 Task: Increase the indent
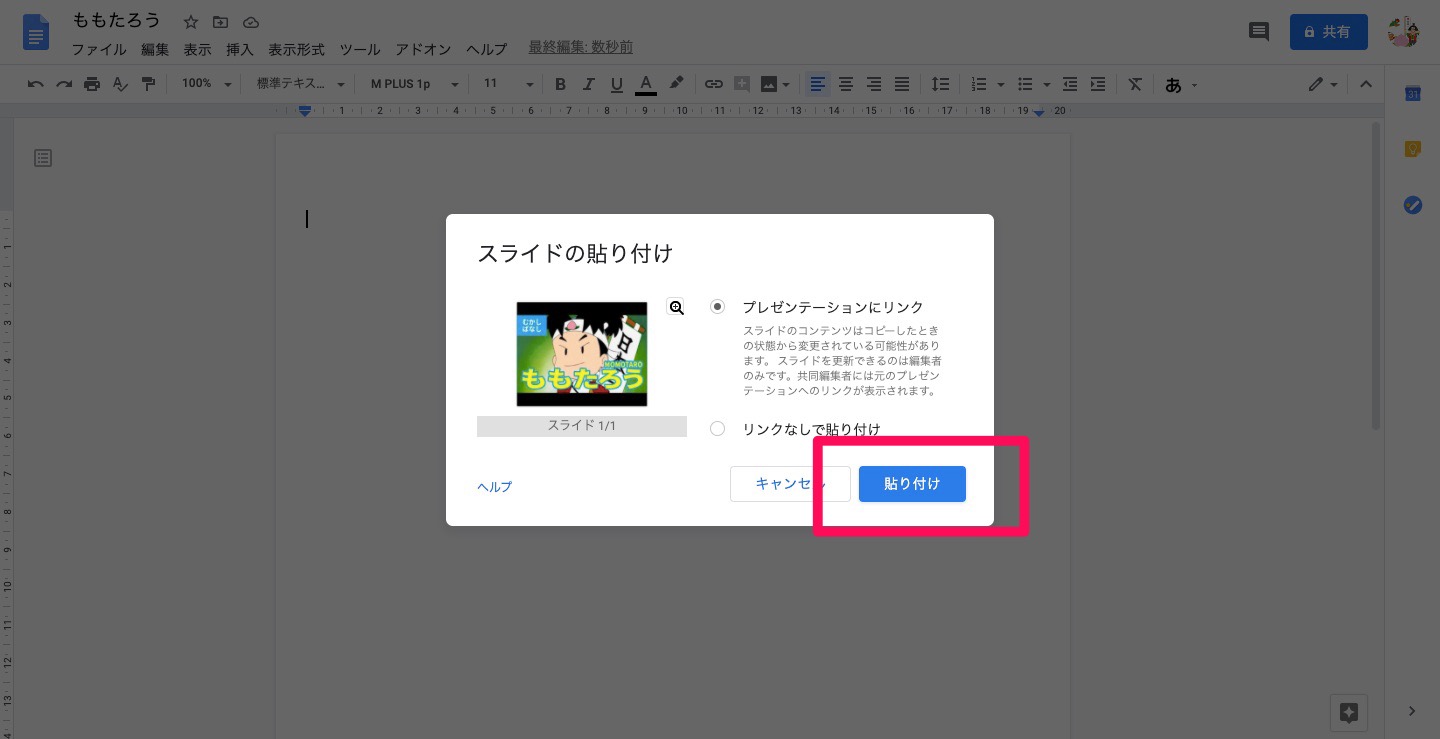point(1098,84)
